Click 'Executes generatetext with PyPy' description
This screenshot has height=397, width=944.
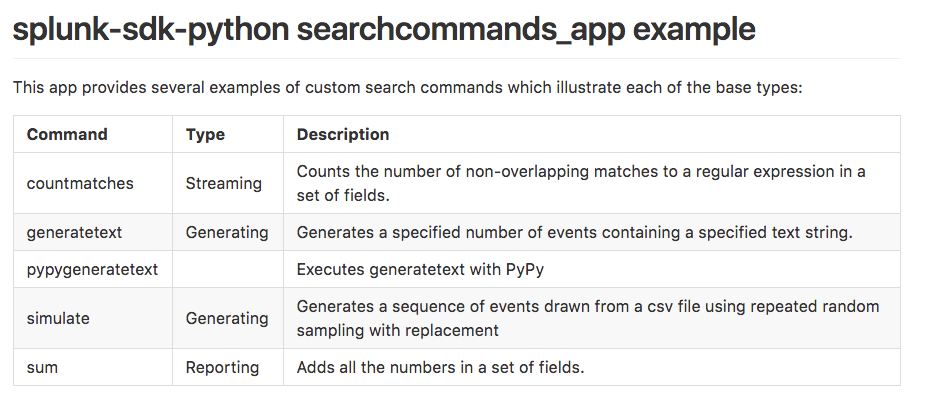(420, 269)
